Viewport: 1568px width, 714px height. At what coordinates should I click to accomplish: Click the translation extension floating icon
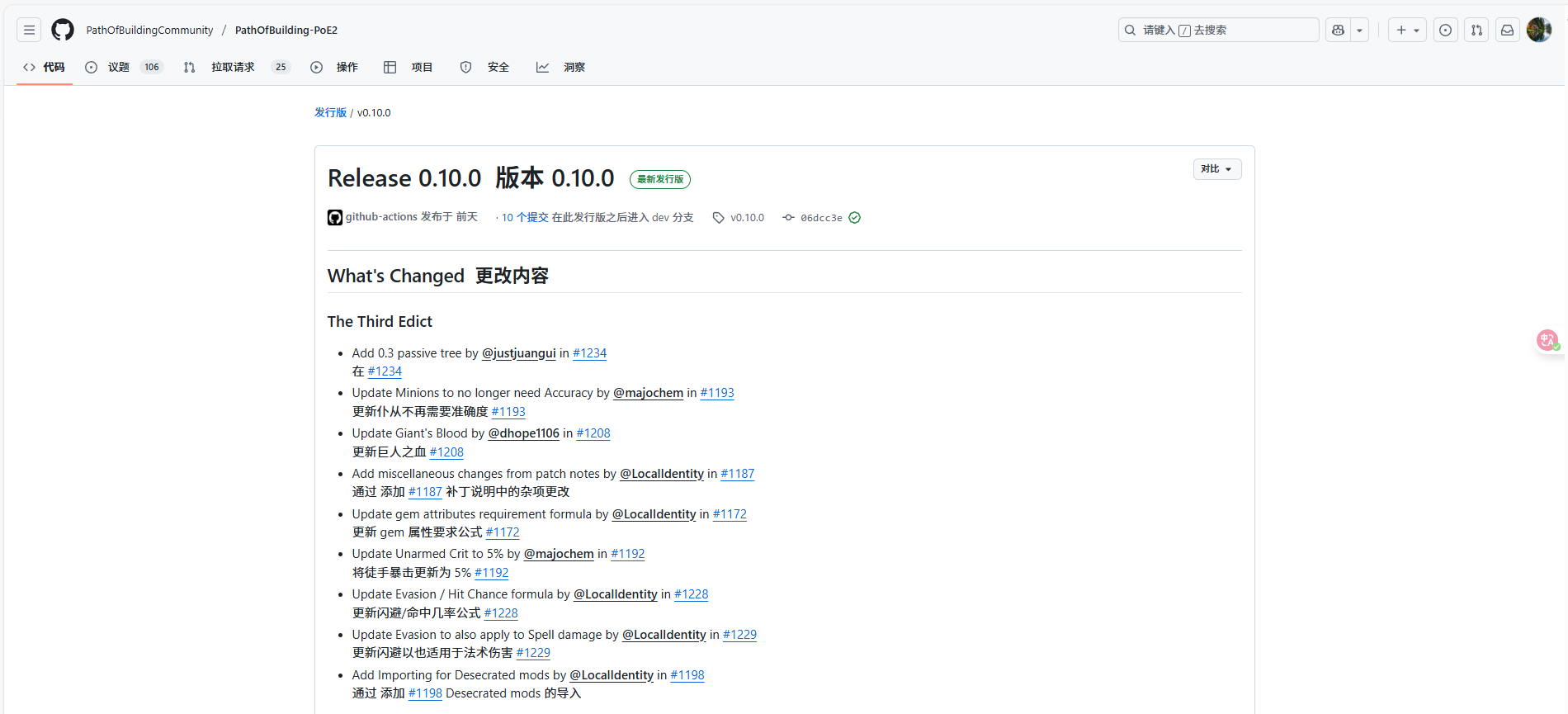click(1547, 340)
